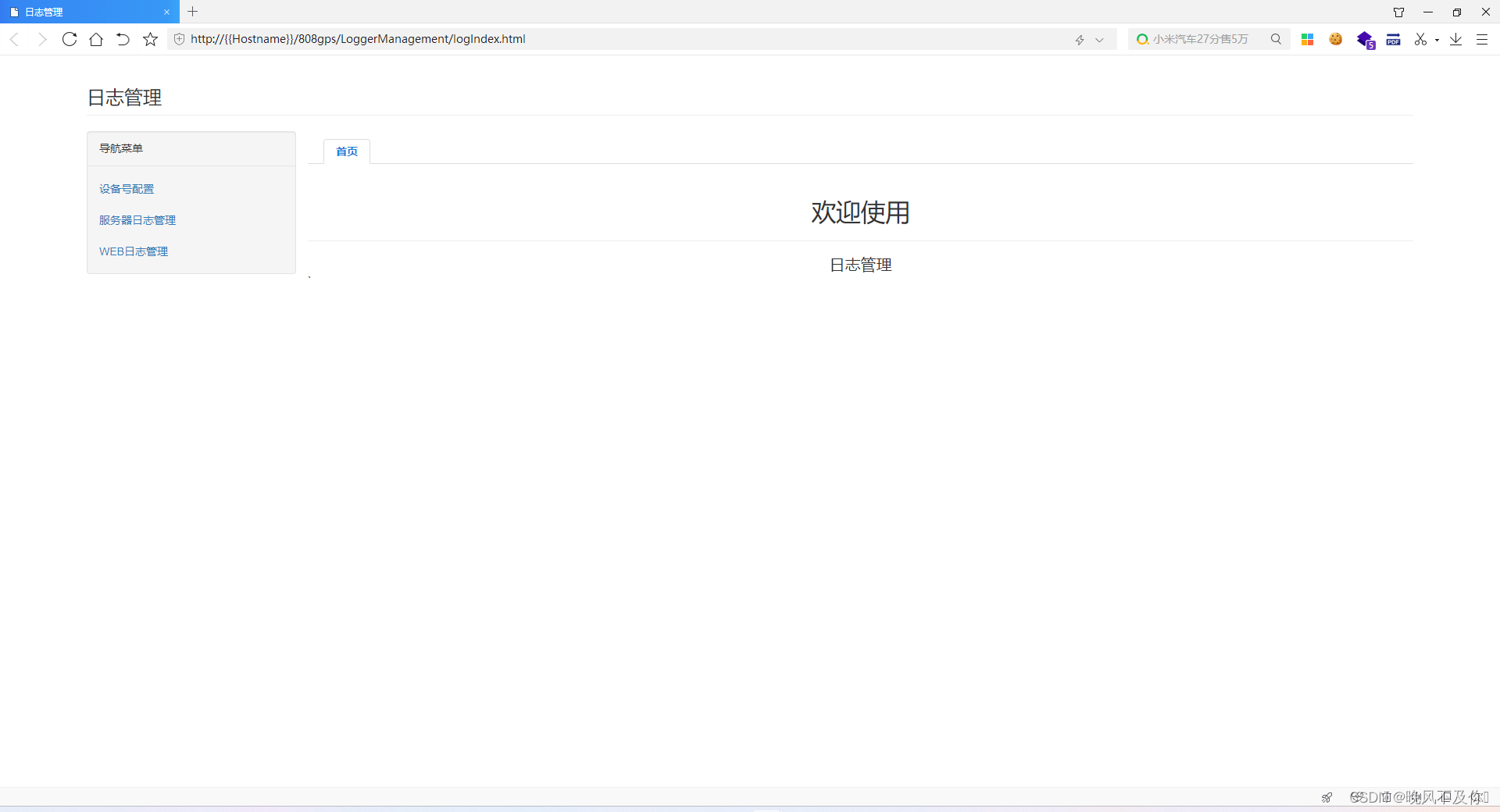This screenshot has width=1500, height=812.
Task: Click the lightning speed-mode icon in address bar
Action: [x=1080, y=40]
